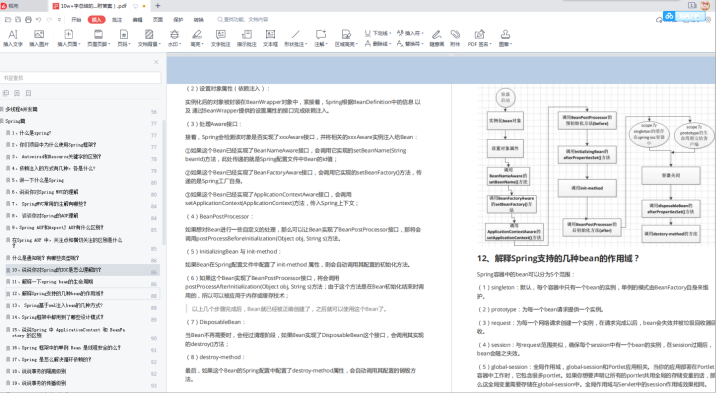Open bookmark '19、说说事务的传播级别'
The height and width of the screenshot is (394, 720).
(x=39, y=383)
